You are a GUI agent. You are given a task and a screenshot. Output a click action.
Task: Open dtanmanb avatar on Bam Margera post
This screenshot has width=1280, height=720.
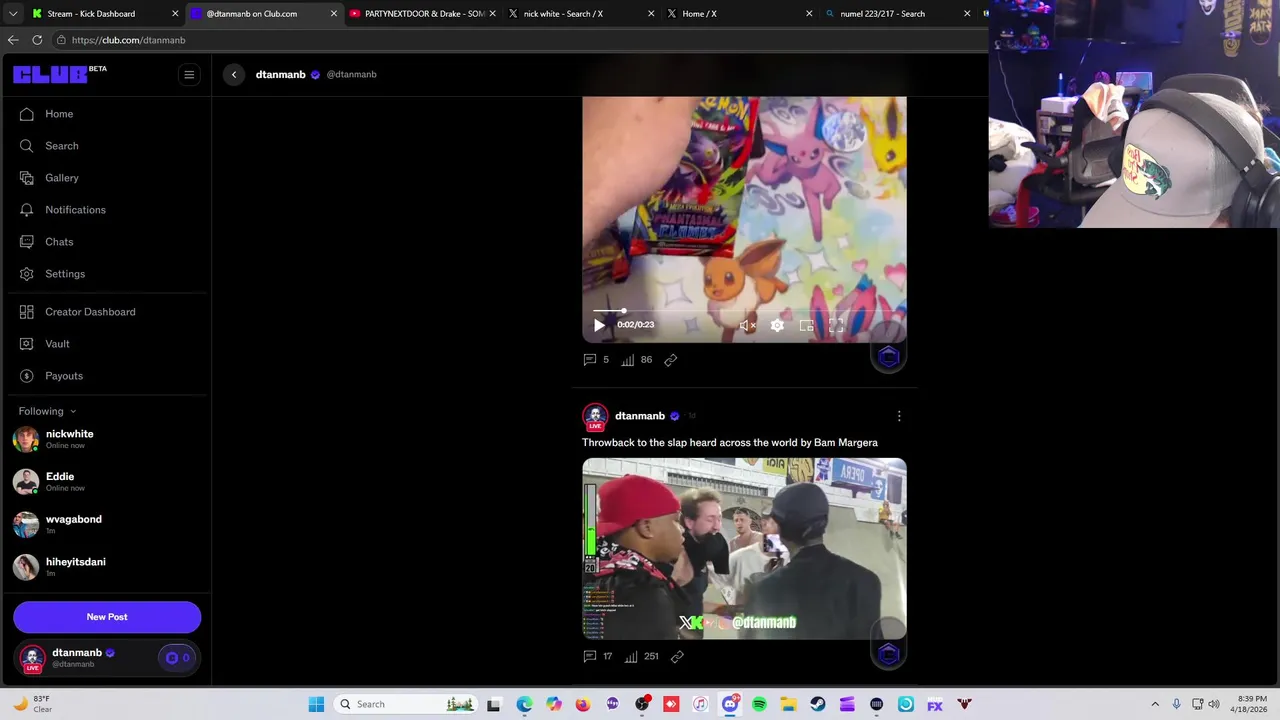pos(595,416)
